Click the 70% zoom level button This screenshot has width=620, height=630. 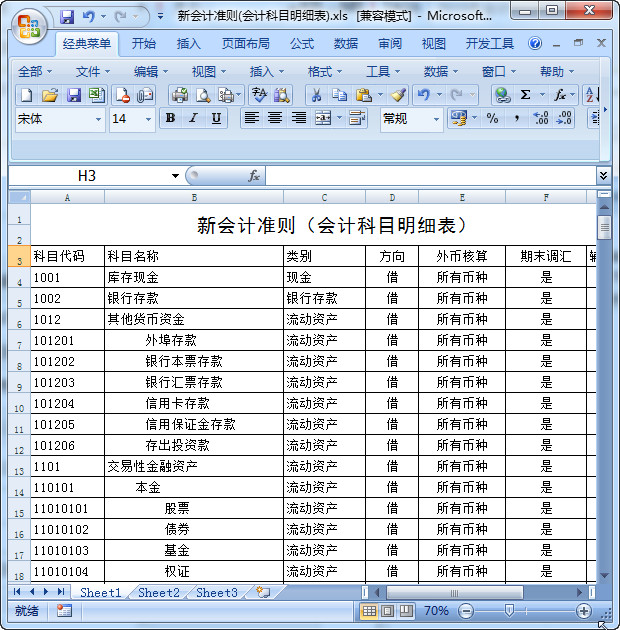tap(436, 611)
